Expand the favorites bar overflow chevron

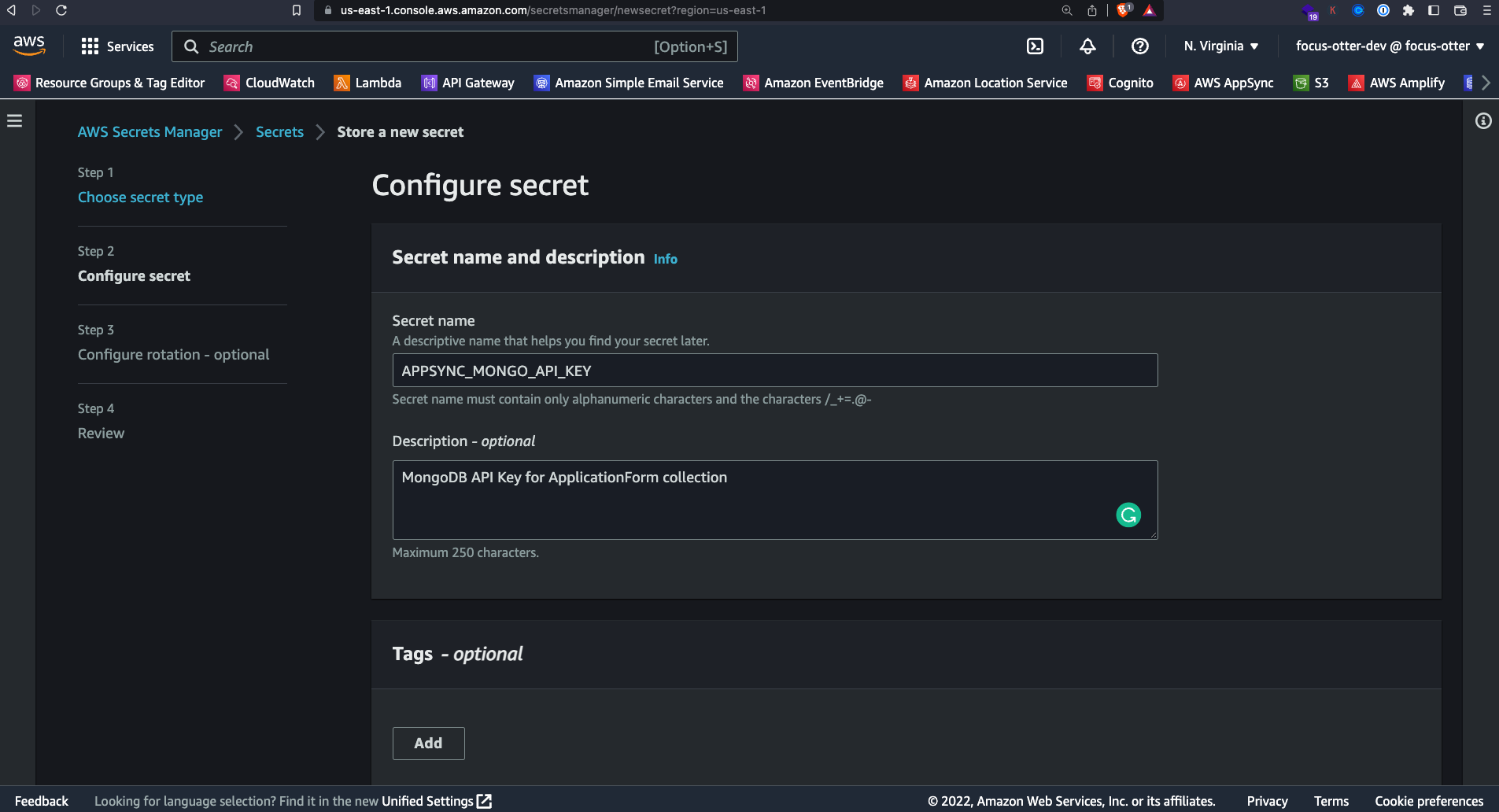1484,83
